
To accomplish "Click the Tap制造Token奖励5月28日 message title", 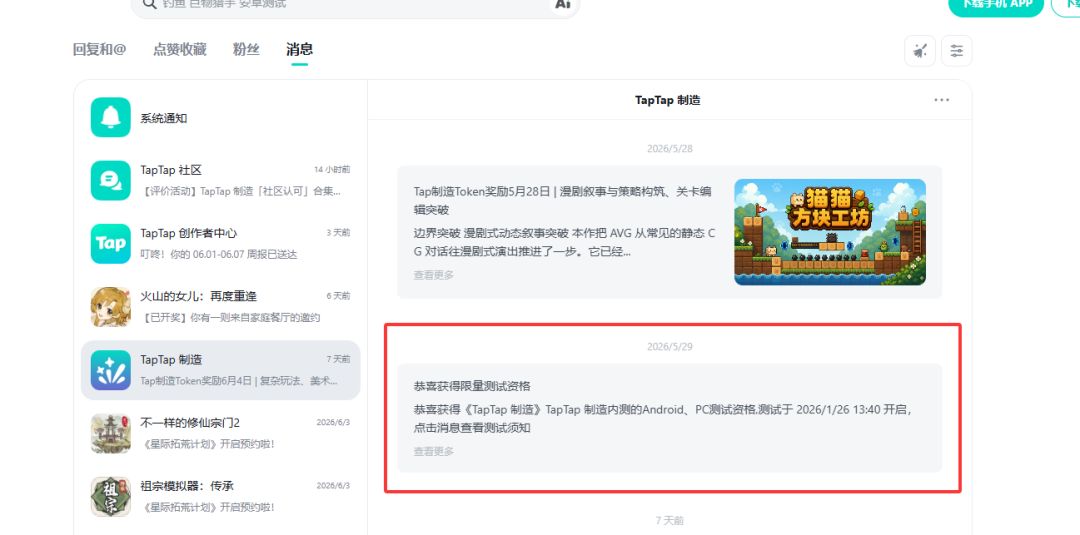I will tap(562, 200).
